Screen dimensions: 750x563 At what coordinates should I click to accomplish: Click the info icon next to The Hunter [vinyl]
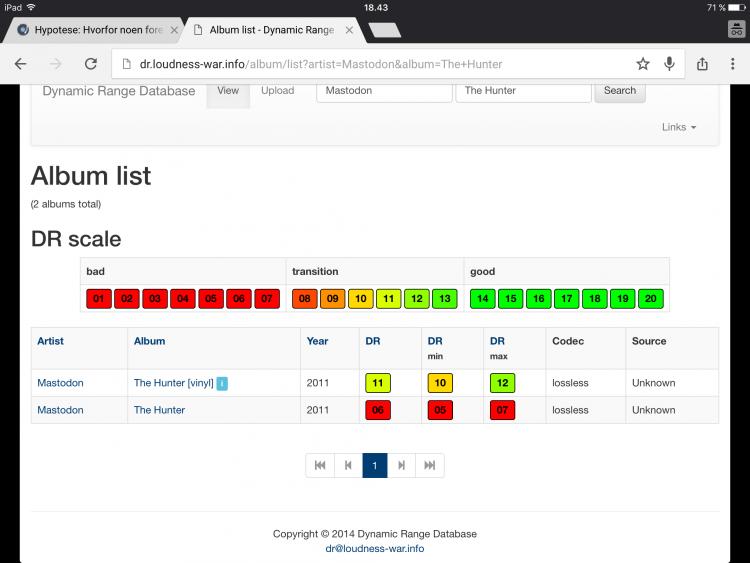pos(222,383)
